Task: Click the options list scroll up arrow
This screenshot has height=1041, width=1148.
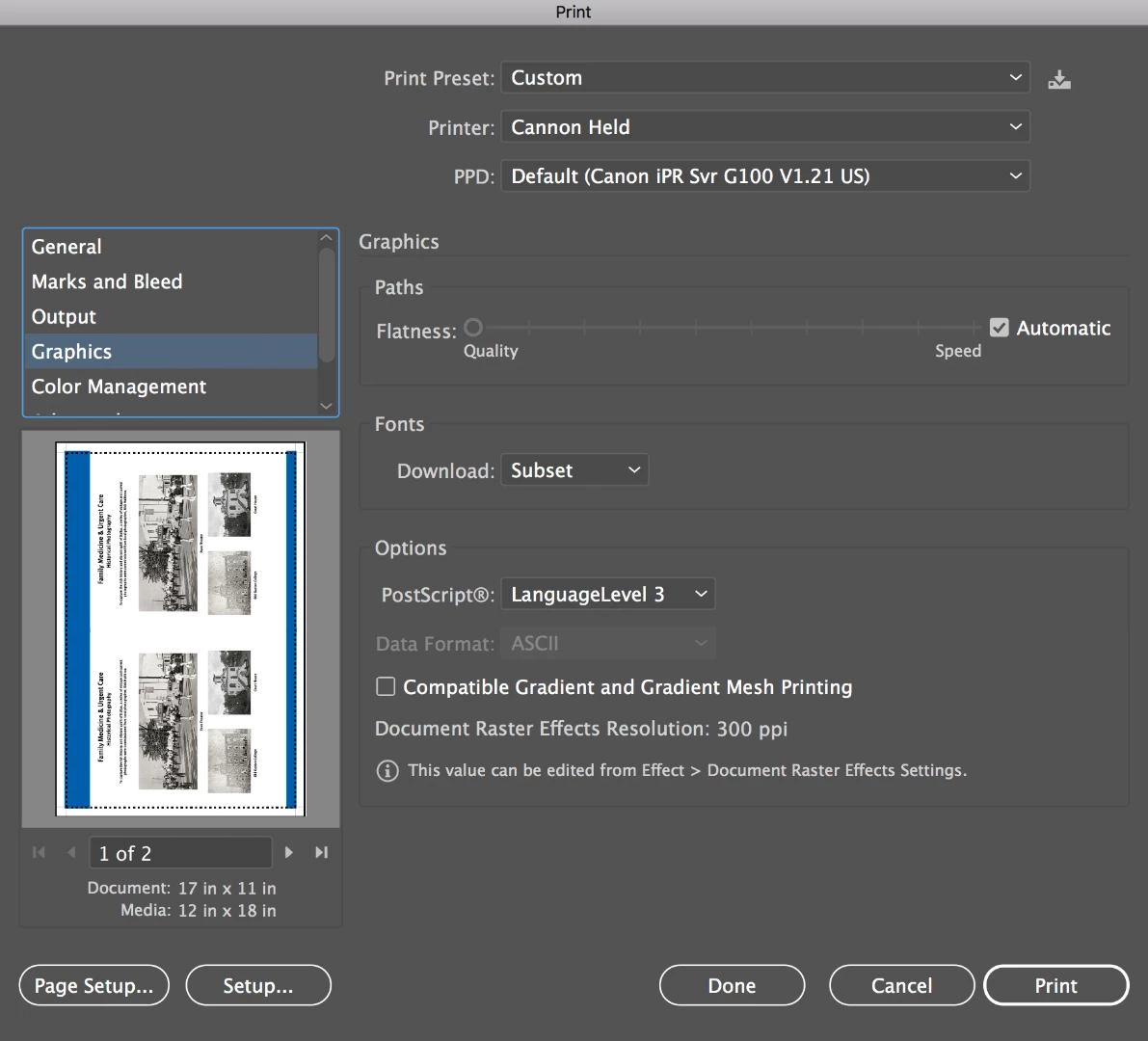Action: click(x=327, y=238)
